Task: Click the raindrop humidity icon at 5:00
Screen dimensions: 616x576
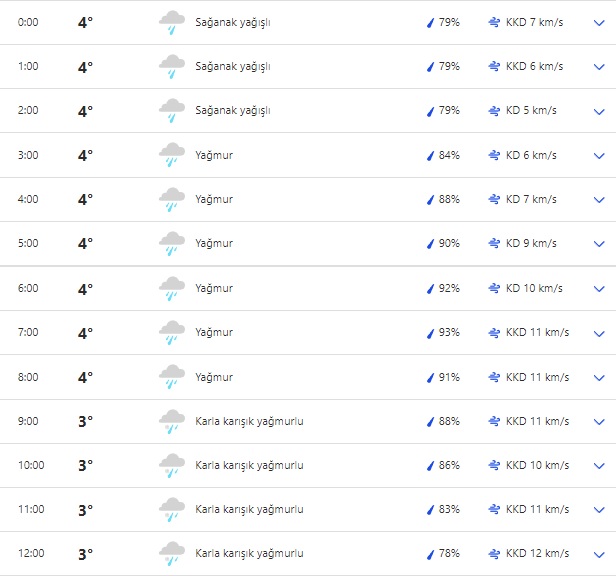Action: click(x=430, y=244)
